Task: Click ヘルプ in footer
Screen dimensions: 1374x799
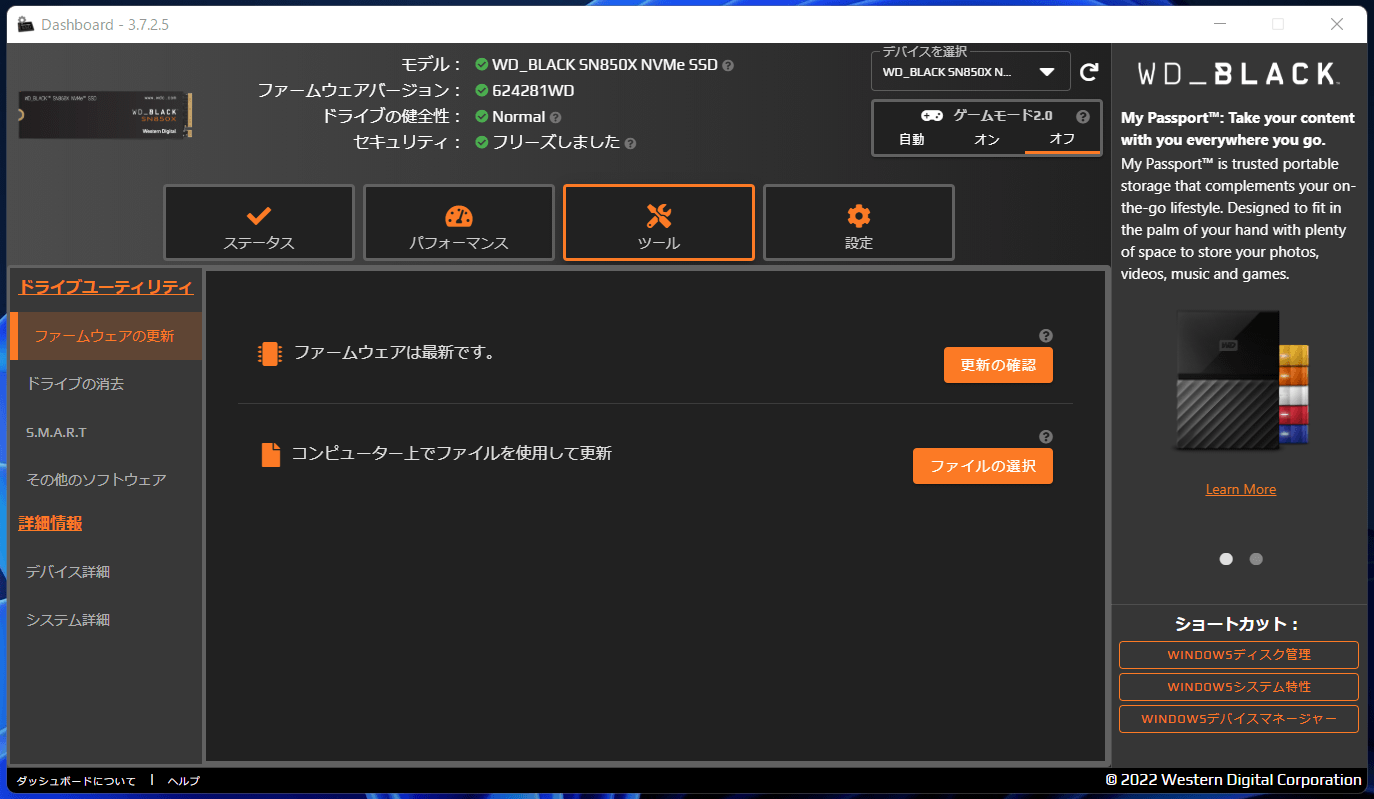Action: 184,781
